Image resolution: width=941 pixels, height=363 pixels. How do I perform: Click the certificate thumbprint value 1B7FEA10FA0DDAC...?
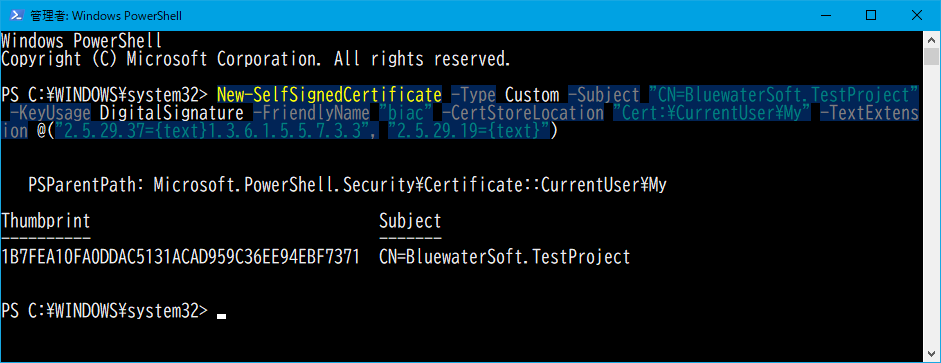click(181, 257)
